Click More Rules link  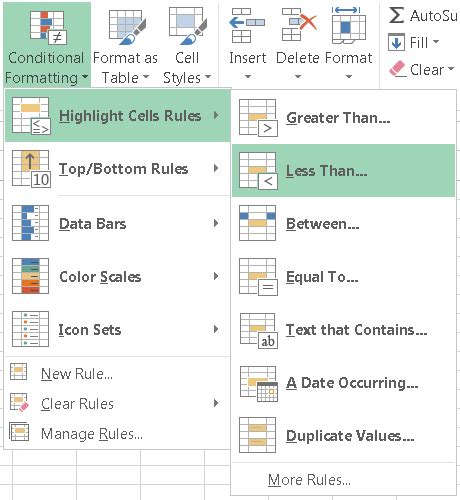309,480
